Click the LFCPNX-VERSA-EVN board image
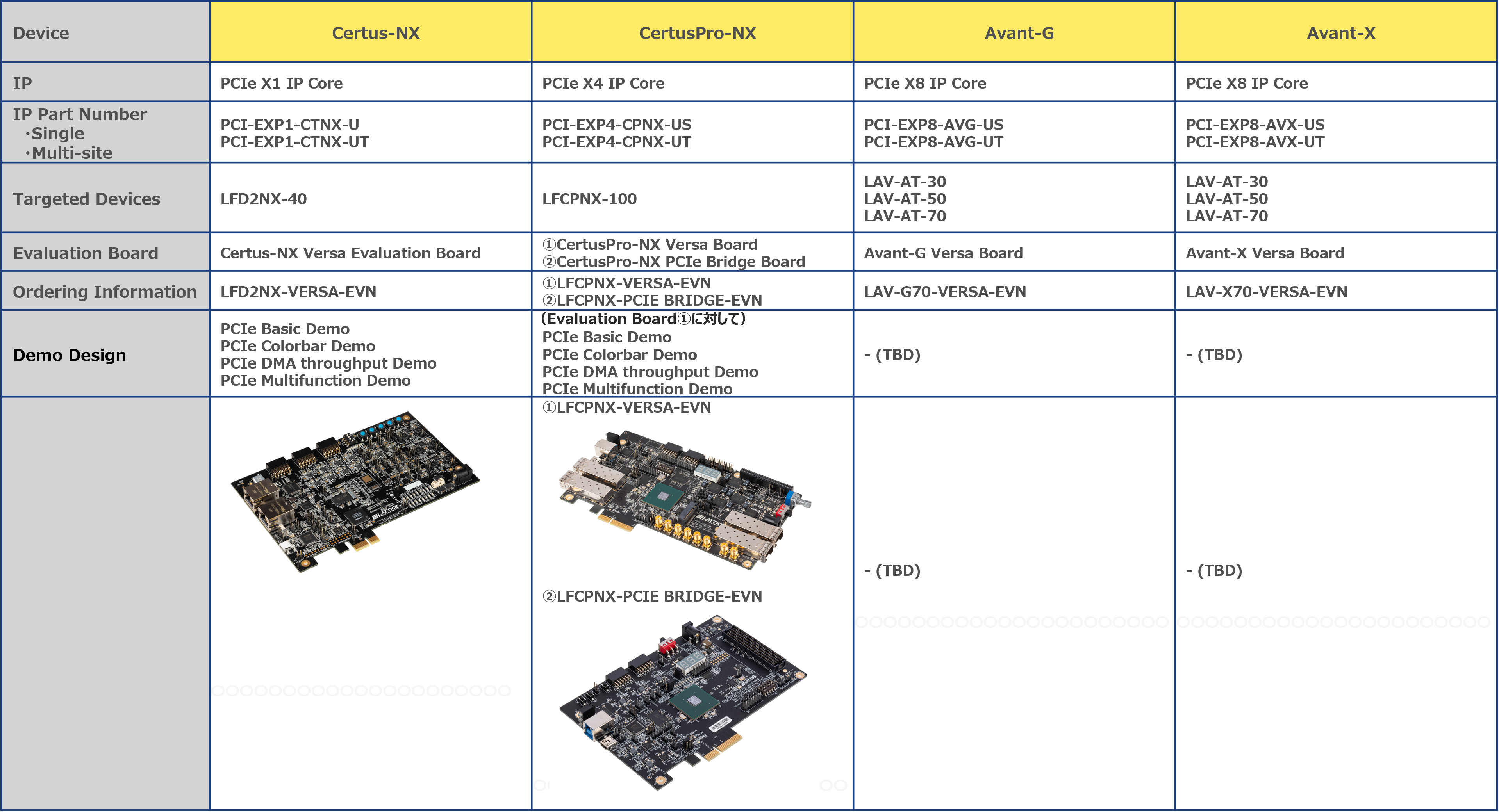Image resolution: width=1499 pixels, height=812 pixels. (684, 499)
